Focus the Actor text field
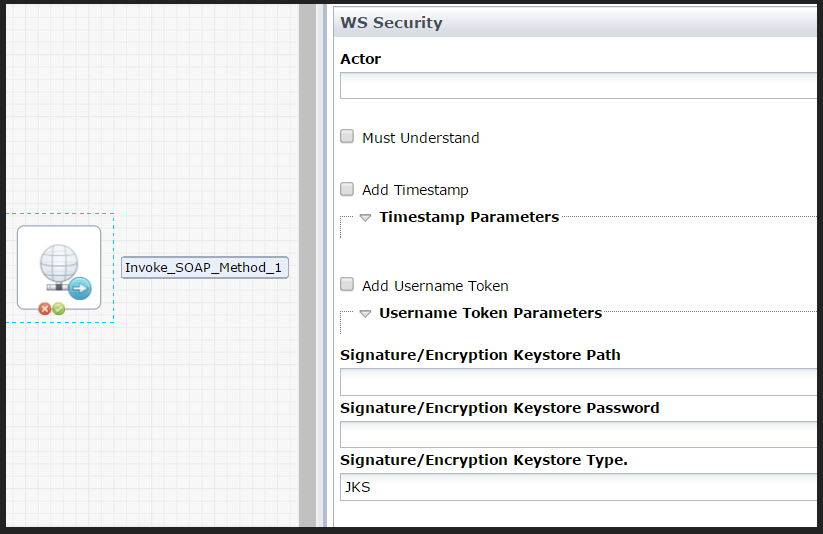Screen dimensions: 823x534 point(580,86)
